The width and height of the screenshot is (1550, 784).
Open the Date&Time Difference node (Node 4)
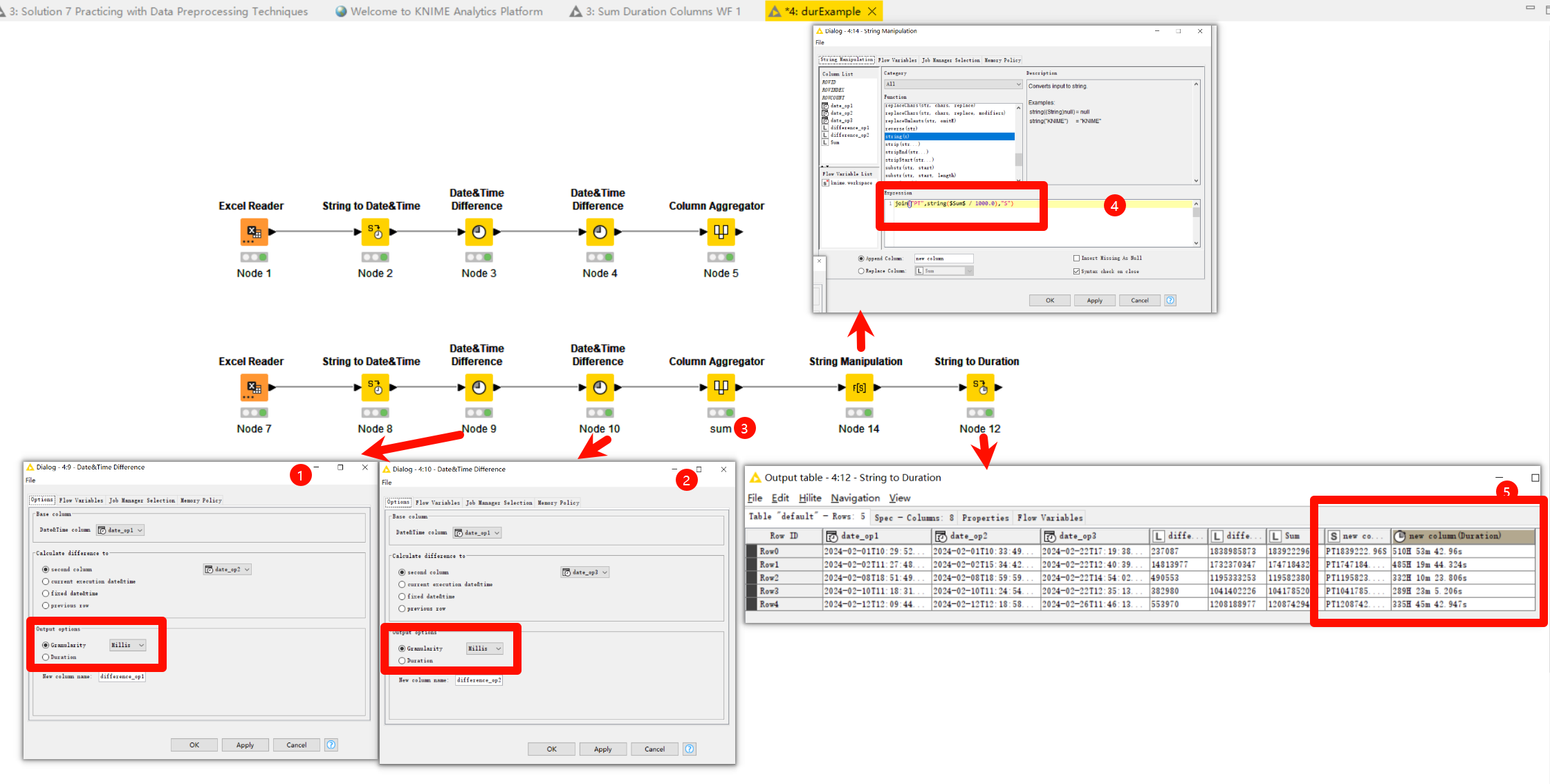600,232
